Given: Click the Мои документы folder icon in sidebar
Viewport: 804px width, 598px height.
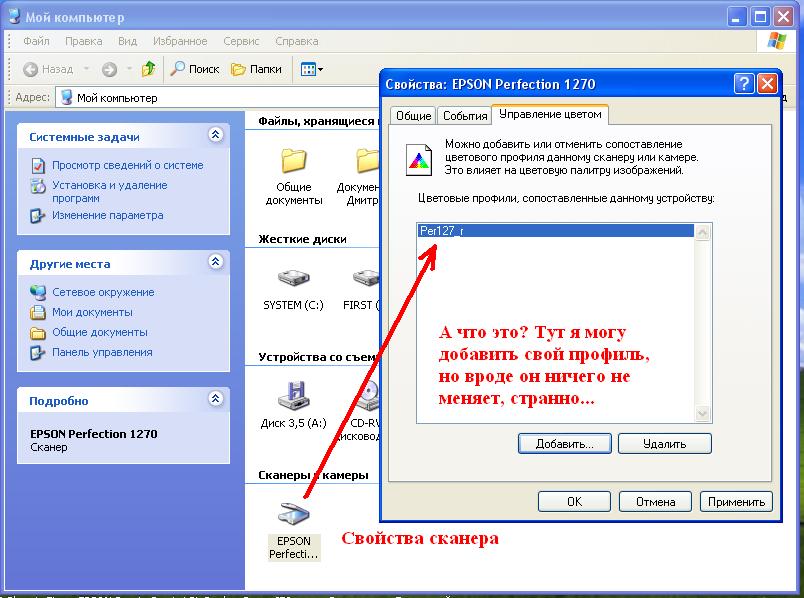Looking at the screenshot, I should click(38, 312).
